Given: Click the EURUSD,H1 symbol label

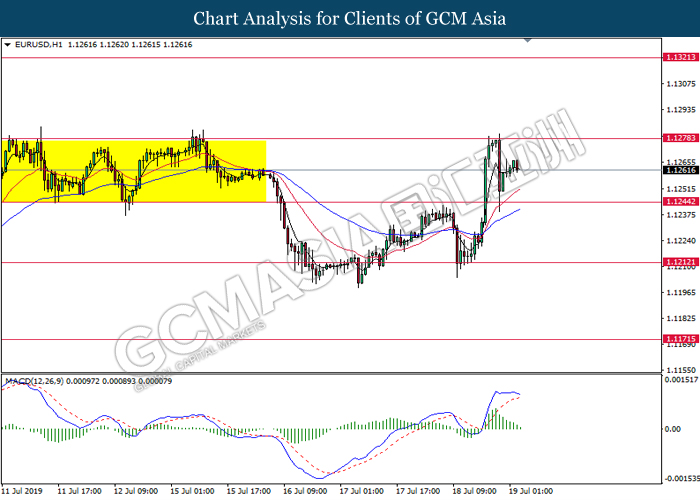Looking at the screenshot, I should tap(39, 45).
